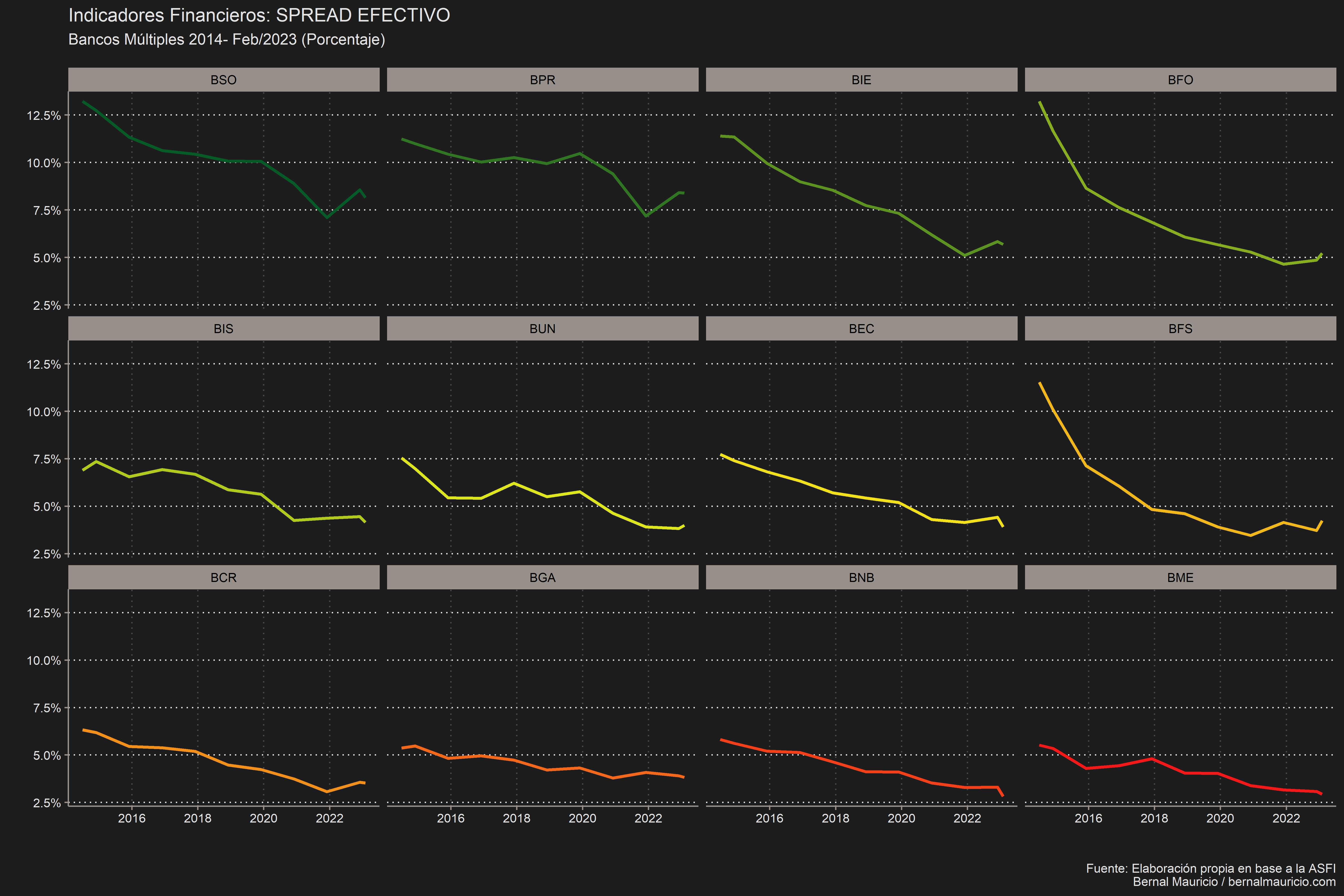Screen dimensions: 1344x896
Task: Click the 2018 x-axis label under BME
Action: [1154, 818]
